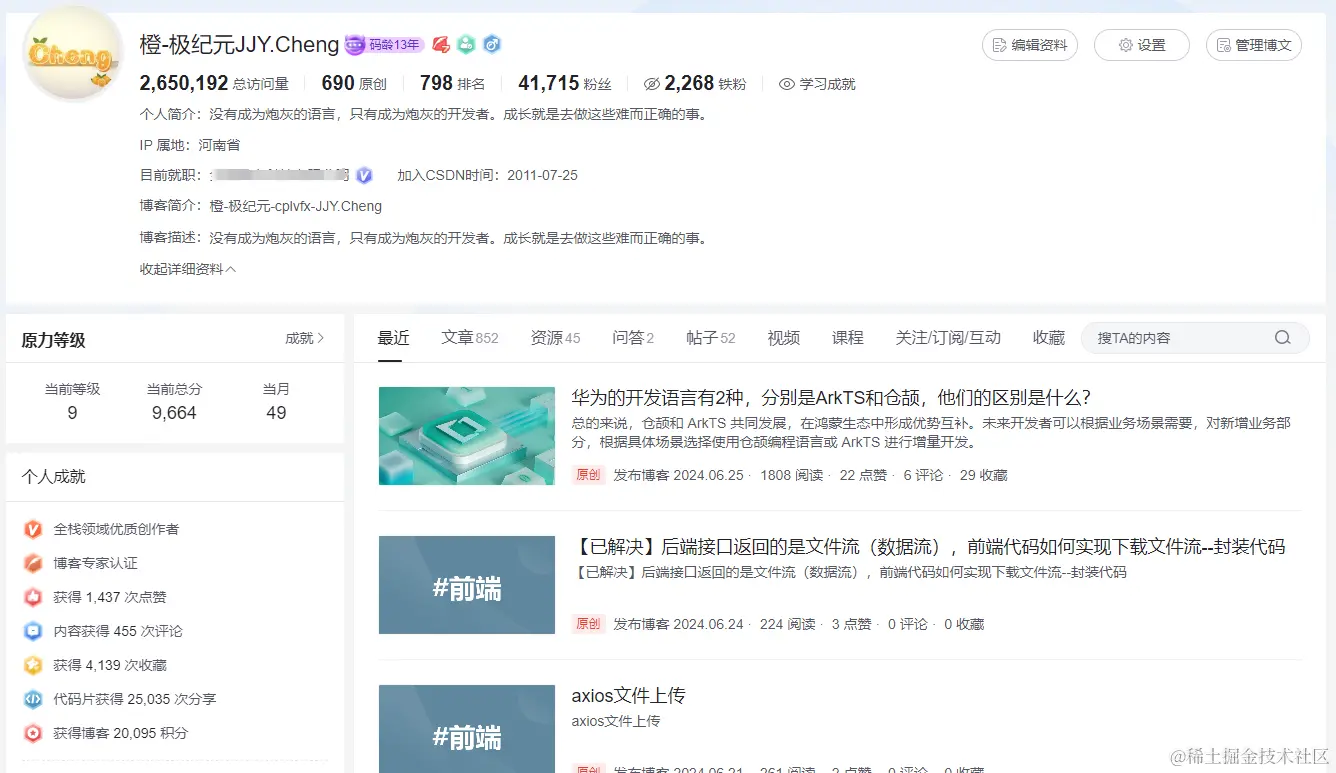This screenshot has height=773, width=1336.
Task: Click the blue male gender badge
Action: coord(491,45)
